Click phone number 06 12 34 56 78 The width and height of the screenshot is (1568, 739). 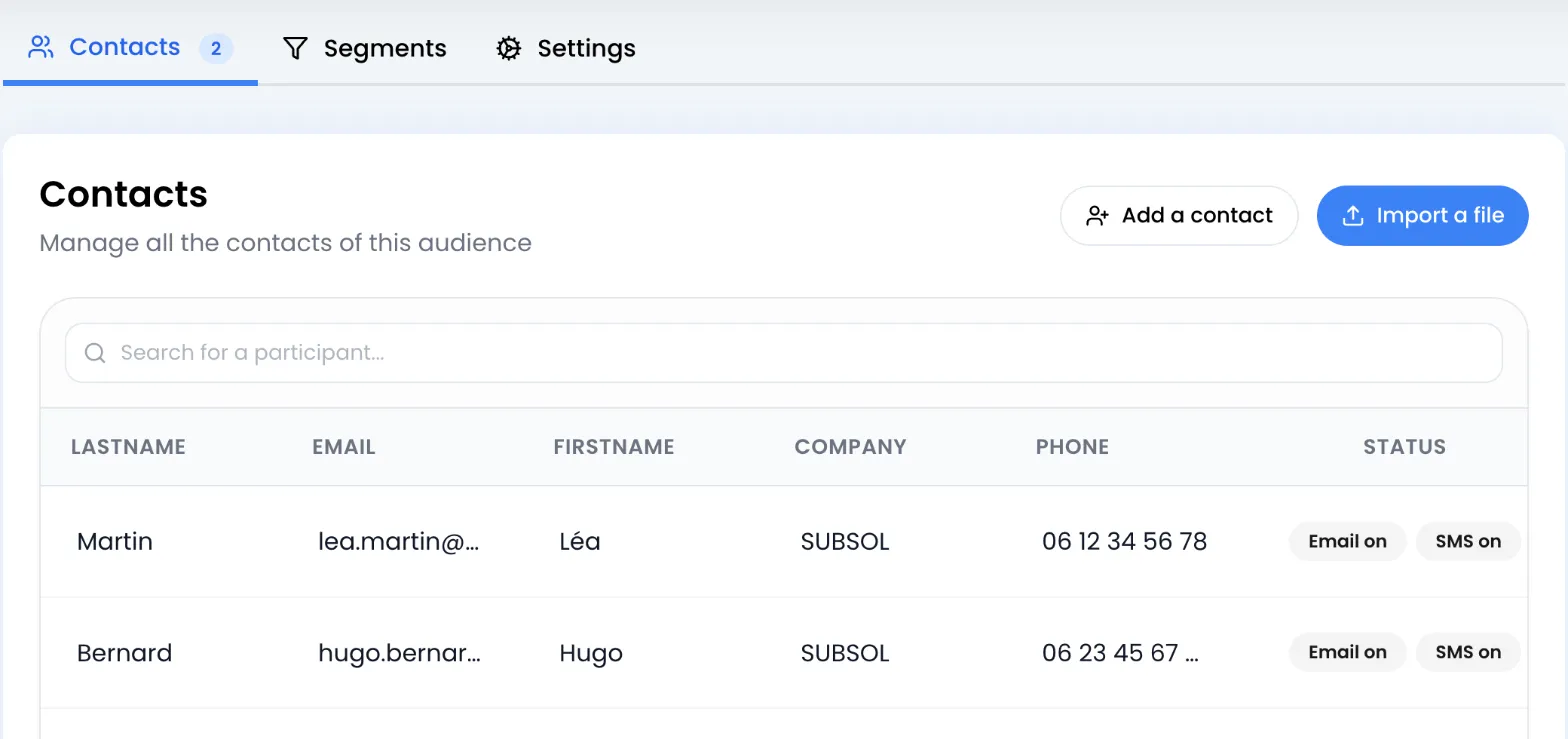pyautogui.click(x=1124, y=542)
